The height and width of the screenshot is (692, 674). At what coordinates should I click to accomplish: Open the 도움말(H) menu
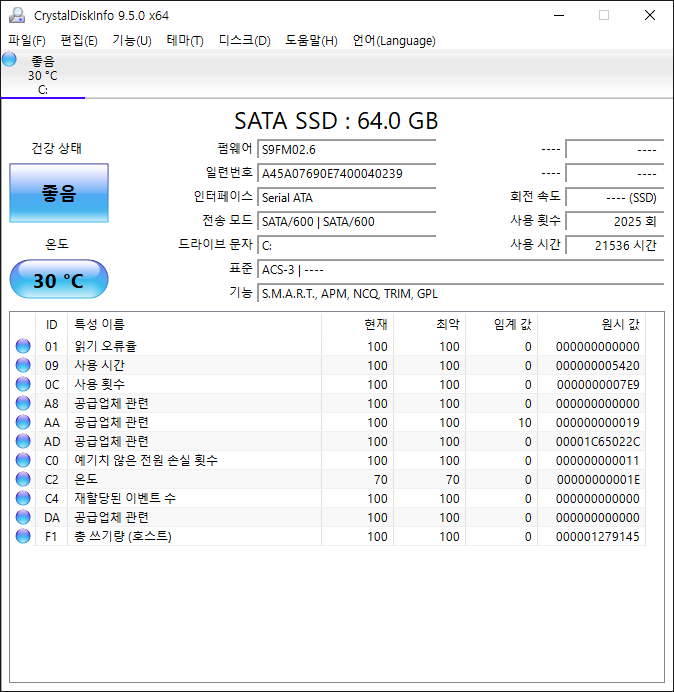(x=311, y=41)
